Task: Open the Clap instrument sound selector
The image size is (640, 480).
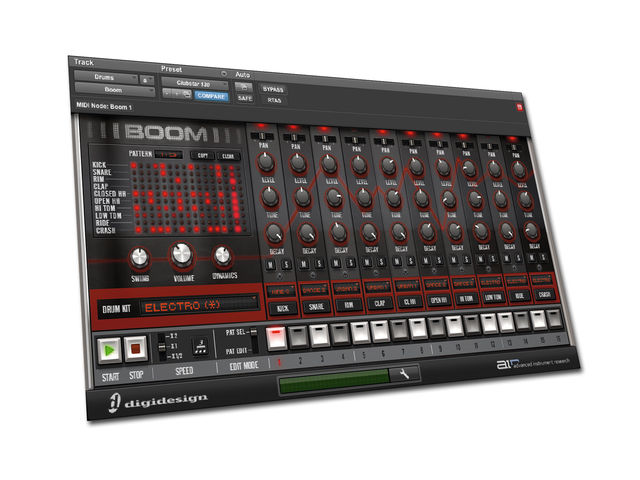Action: [x=376, y=287]
